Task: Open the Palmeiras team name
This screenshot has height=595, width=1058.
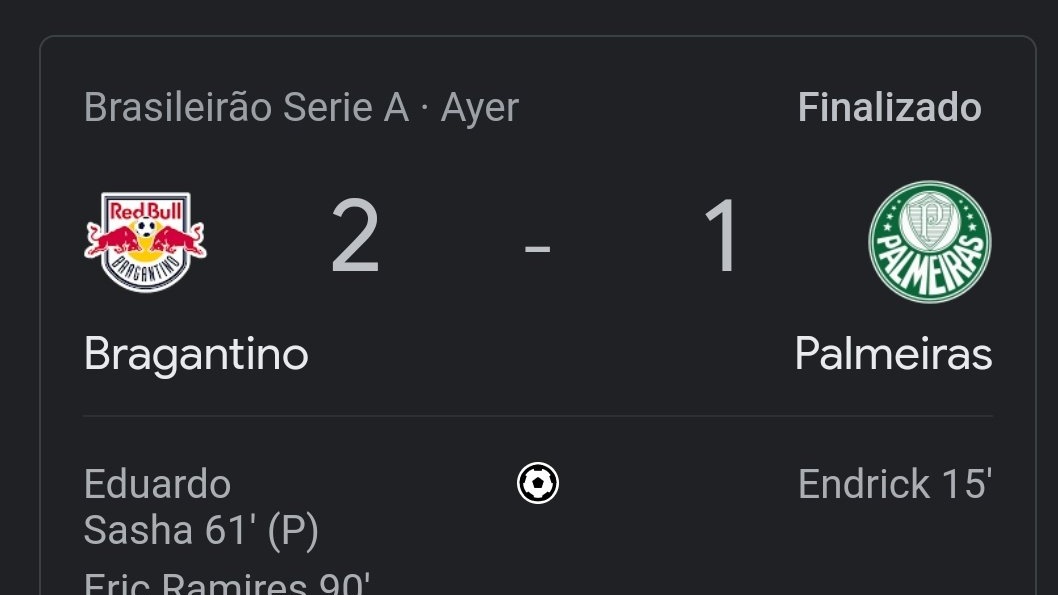Action: coord(893,353)
